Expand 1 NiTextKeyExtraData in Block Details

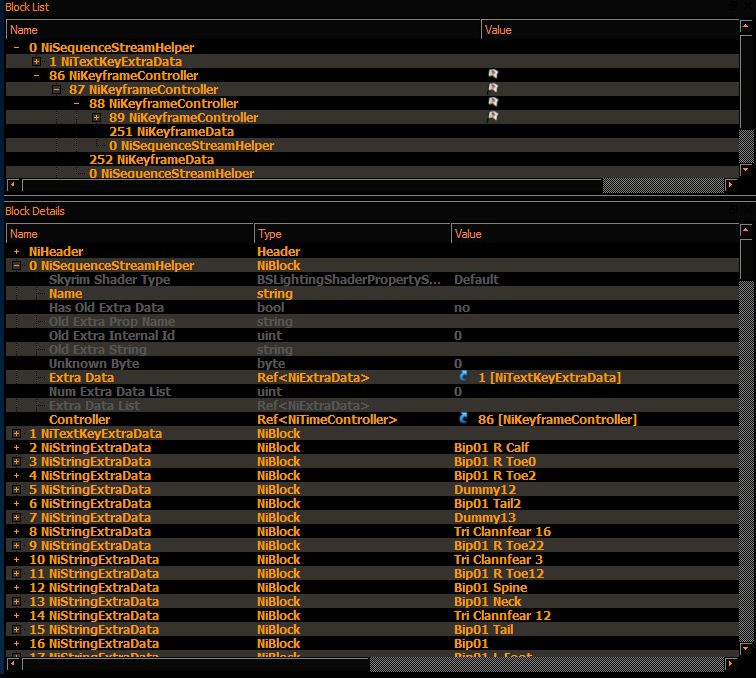16,434
